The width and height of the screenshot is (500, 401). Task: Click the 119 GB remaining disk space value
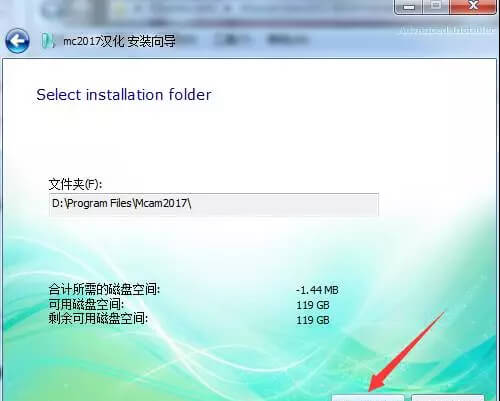313,320
